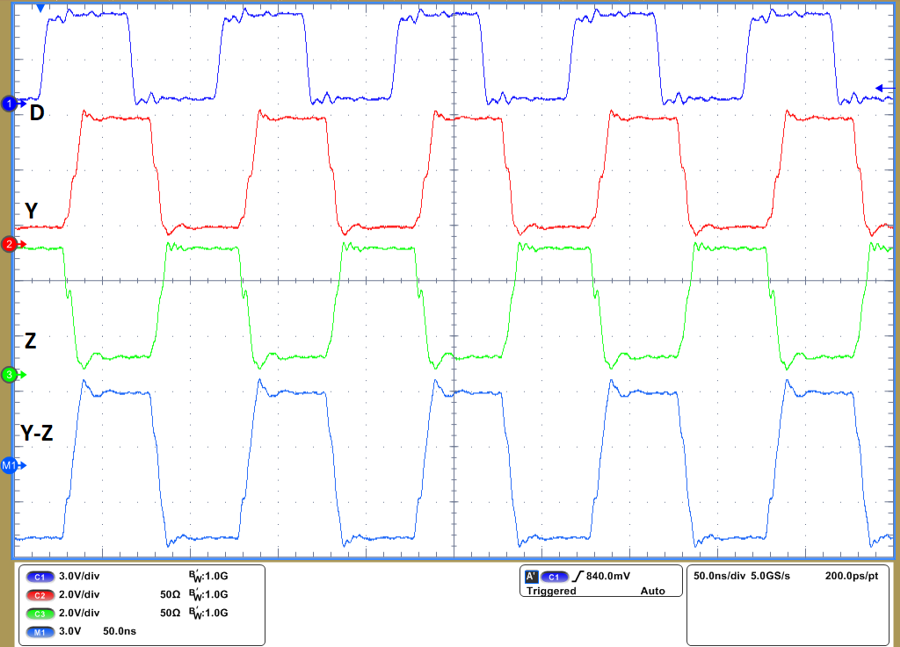Enable Auto trigger mode
Screen dimensions: 900x647
(653, 591)
